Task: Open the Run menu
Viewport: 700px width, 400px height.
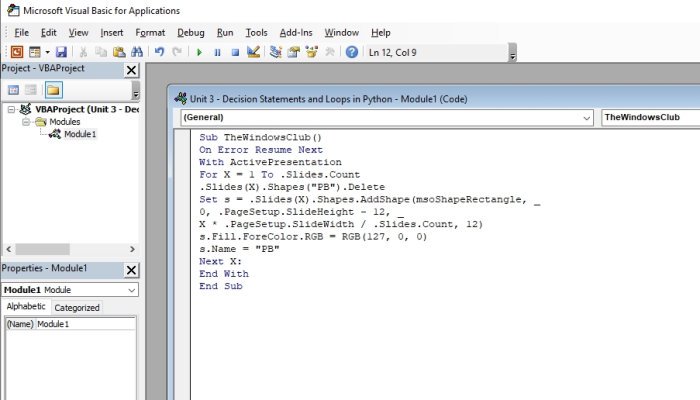Action: coord(225,33)
